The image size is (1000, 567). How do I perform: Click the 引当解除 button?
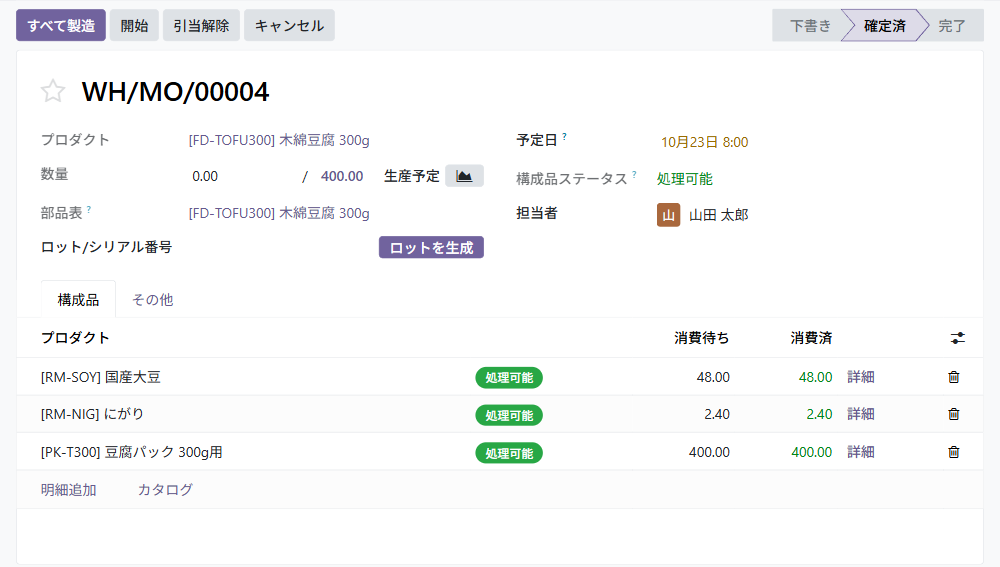[x=201, y=26]
